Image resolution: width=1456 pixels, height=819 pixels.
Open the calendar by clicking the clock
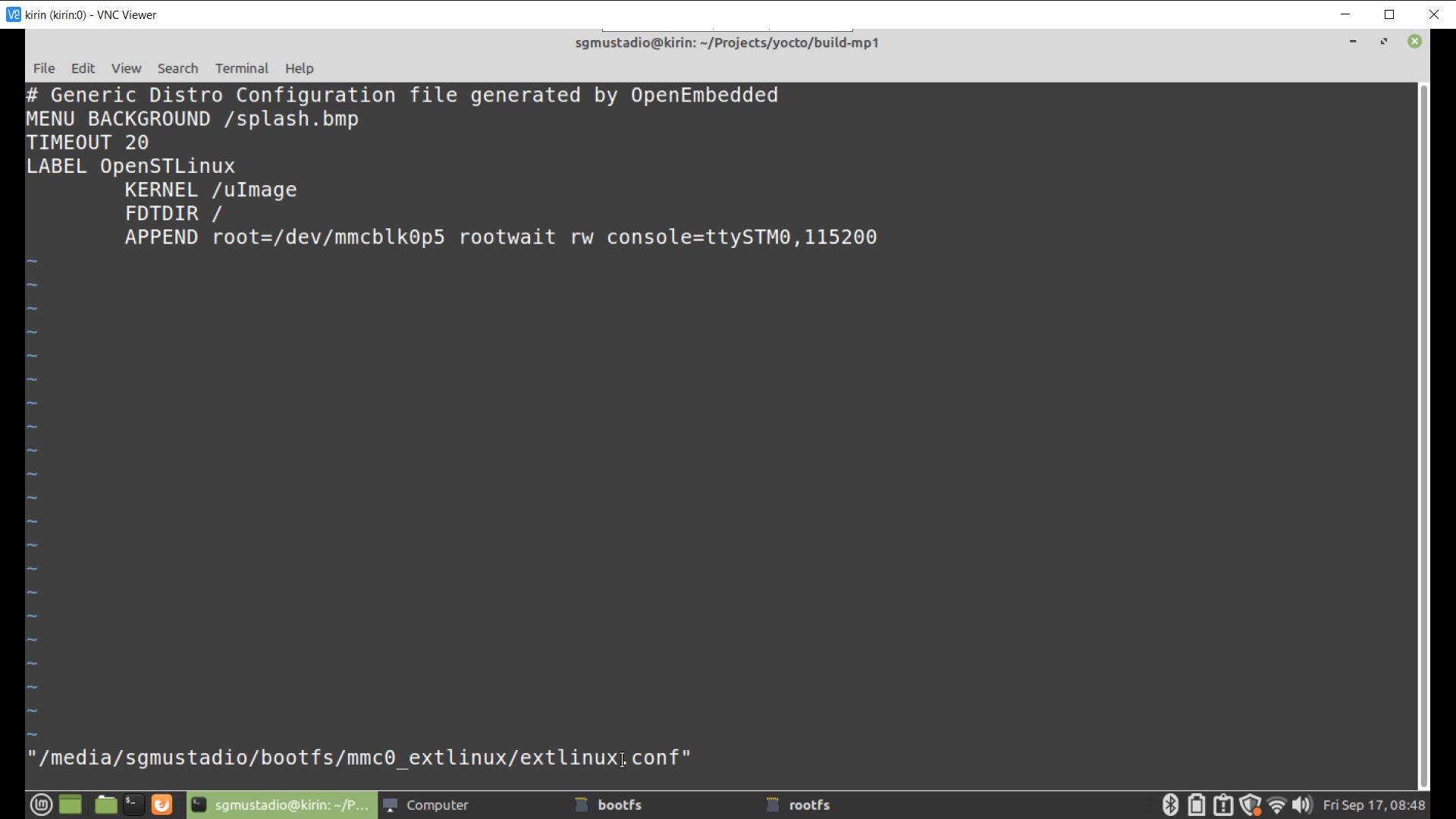(1371, 805)
